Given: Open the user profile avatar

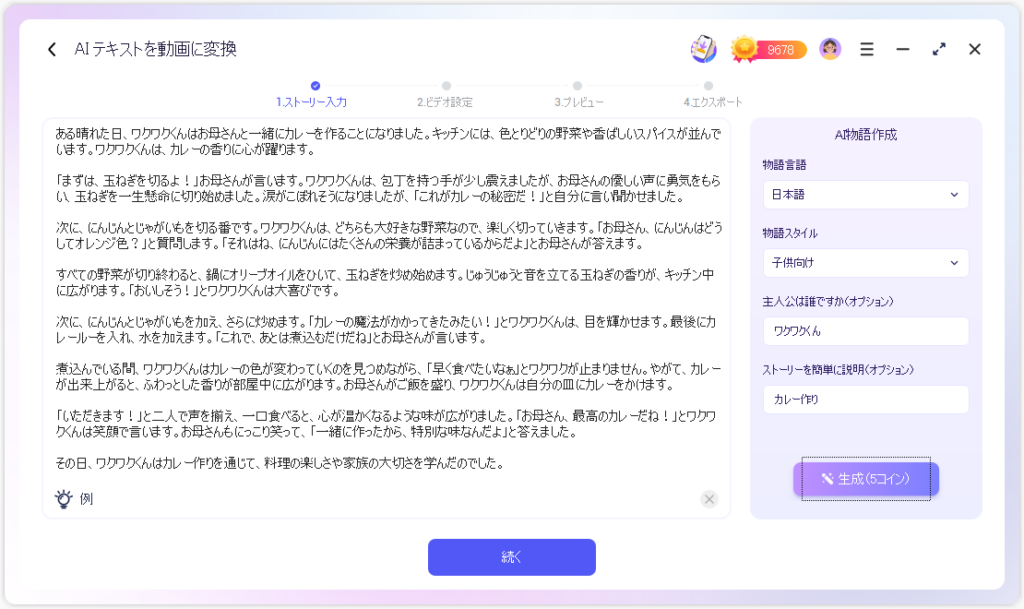Looking at the screenshot, I should coord(829,49).
